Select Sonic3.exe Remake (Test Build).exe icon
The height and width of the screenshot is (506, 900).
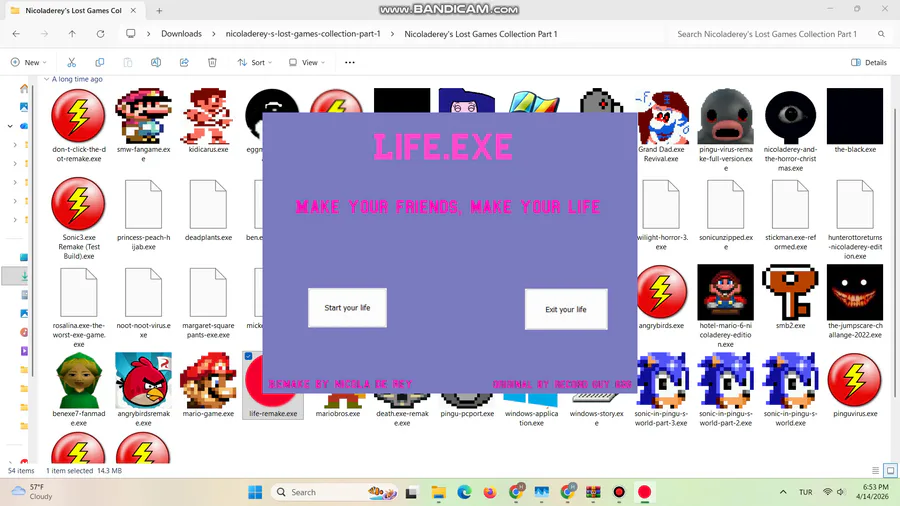click(x=79, y=204)
